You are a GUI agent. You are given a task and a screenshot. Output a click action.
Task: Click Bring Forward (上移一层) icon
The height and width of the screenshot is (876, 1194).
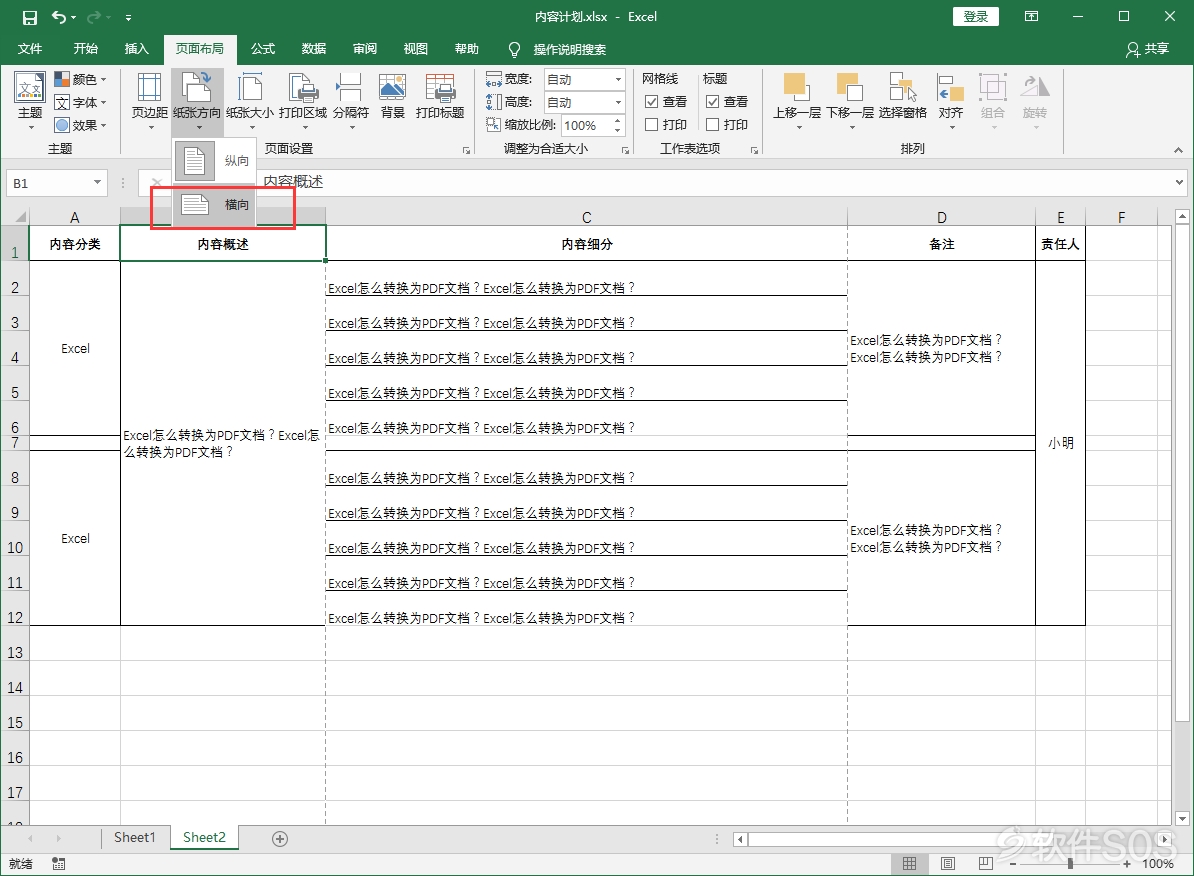click(796, 88)
